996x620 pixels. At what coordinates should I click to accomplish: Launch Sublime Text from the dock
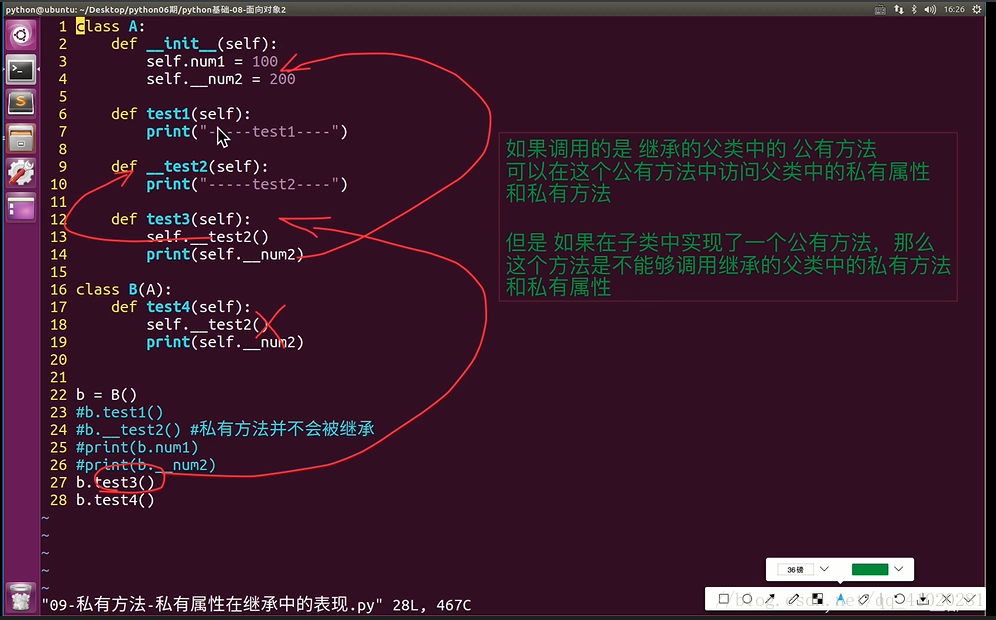click(20, 103)
